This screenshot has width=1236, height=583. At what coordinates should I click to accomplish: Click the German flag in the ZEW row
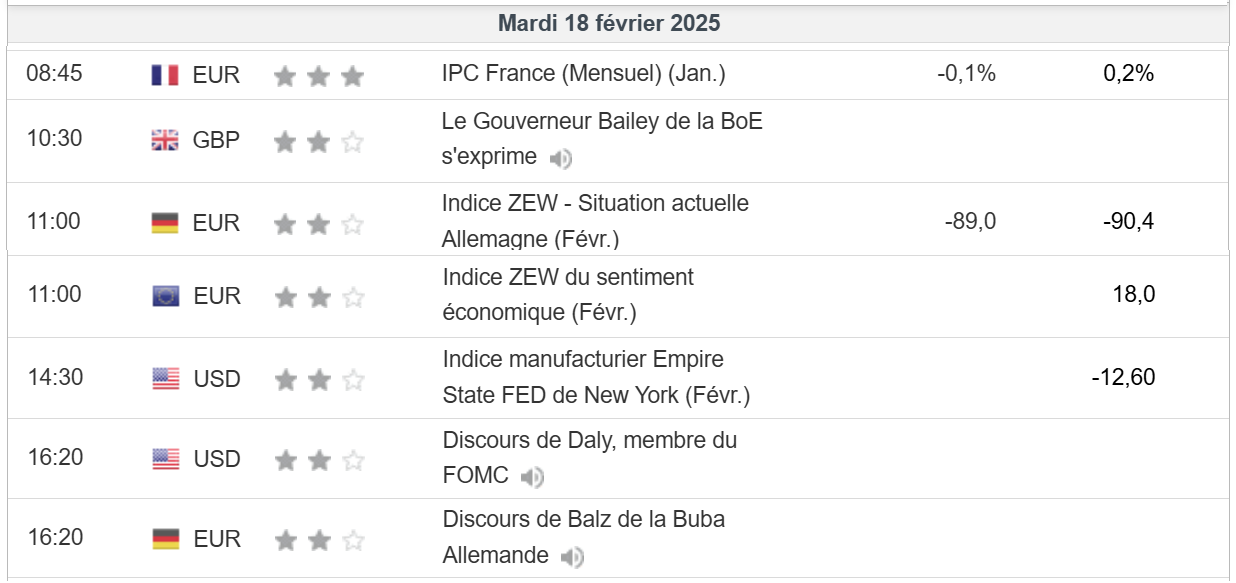coord(165,223)
